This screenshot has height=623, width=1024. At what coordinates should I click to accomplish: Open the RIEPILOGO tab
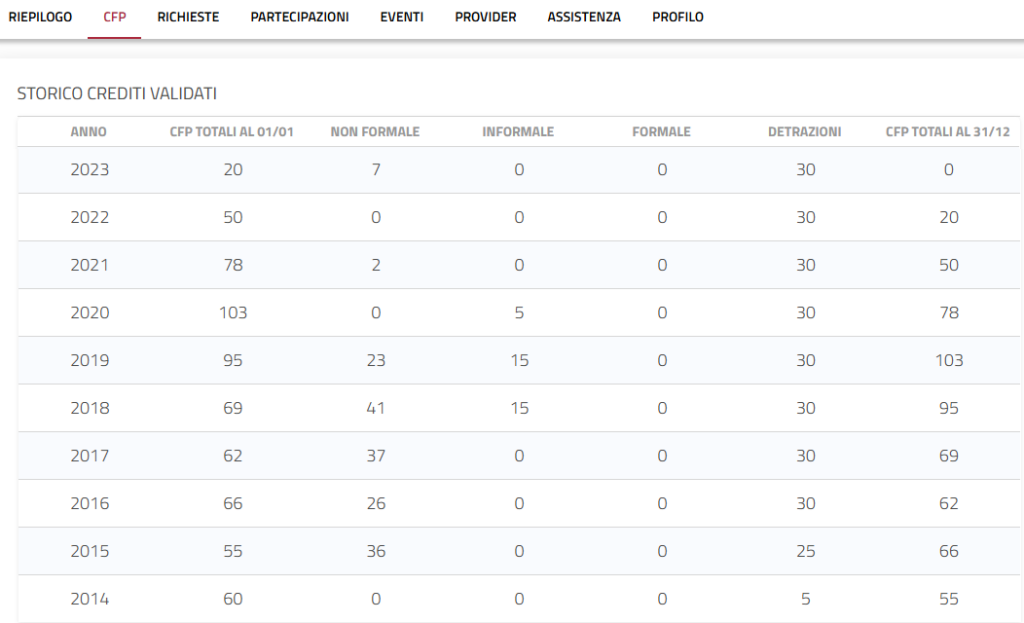[40, 17]
